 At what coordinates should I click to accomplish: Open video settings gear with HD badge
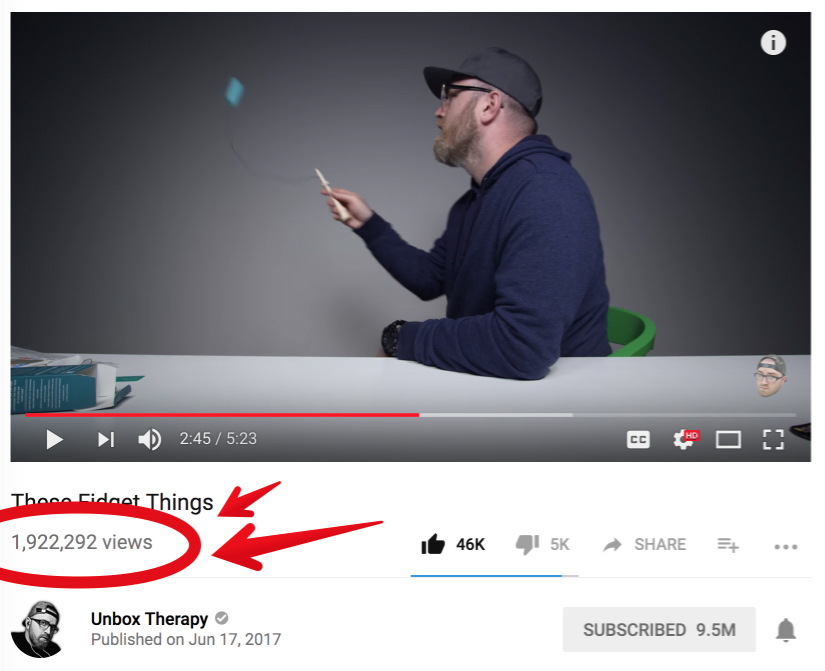tap(685, 439)
